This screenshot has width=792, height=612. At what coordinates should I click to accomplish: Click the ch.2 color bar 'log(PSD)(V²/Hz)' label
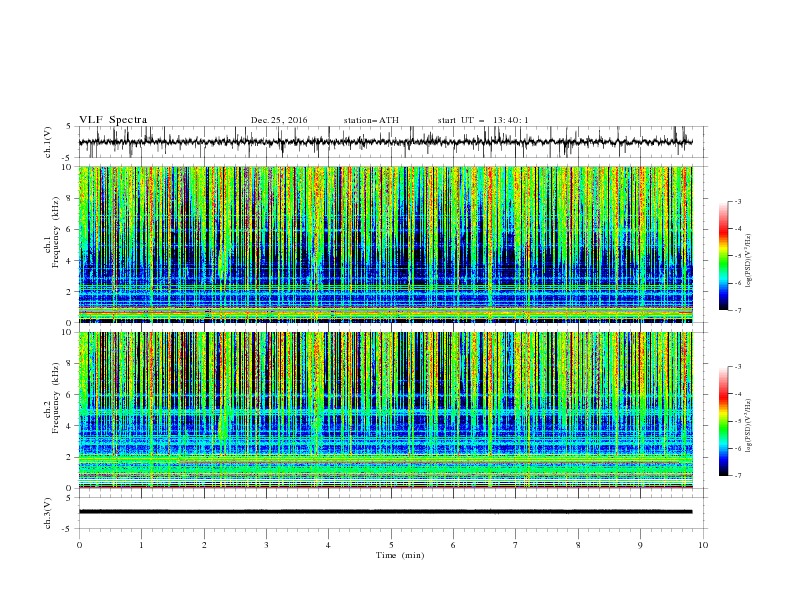749,426
